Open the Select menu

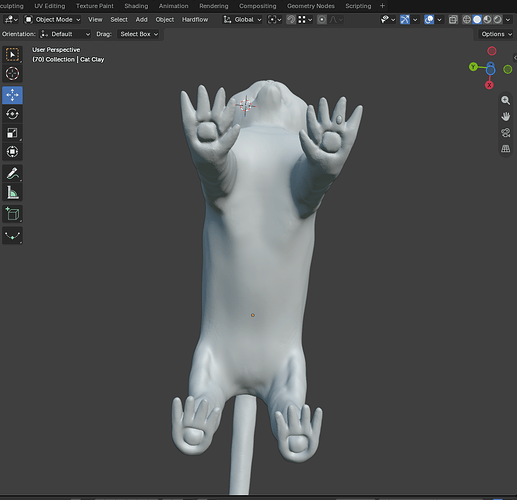[119, 20]
